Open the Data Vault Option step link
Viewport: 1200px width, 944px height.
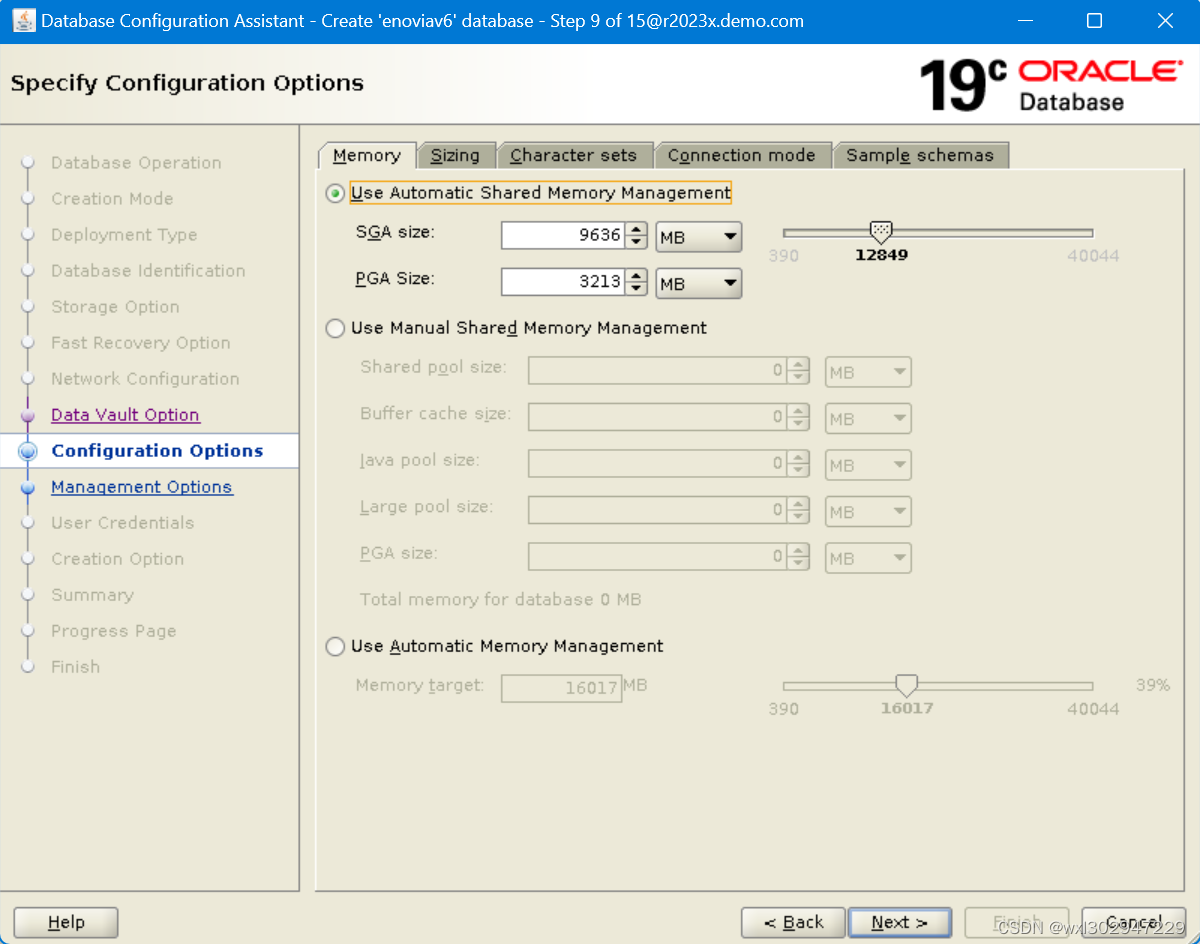pos(125,415)
